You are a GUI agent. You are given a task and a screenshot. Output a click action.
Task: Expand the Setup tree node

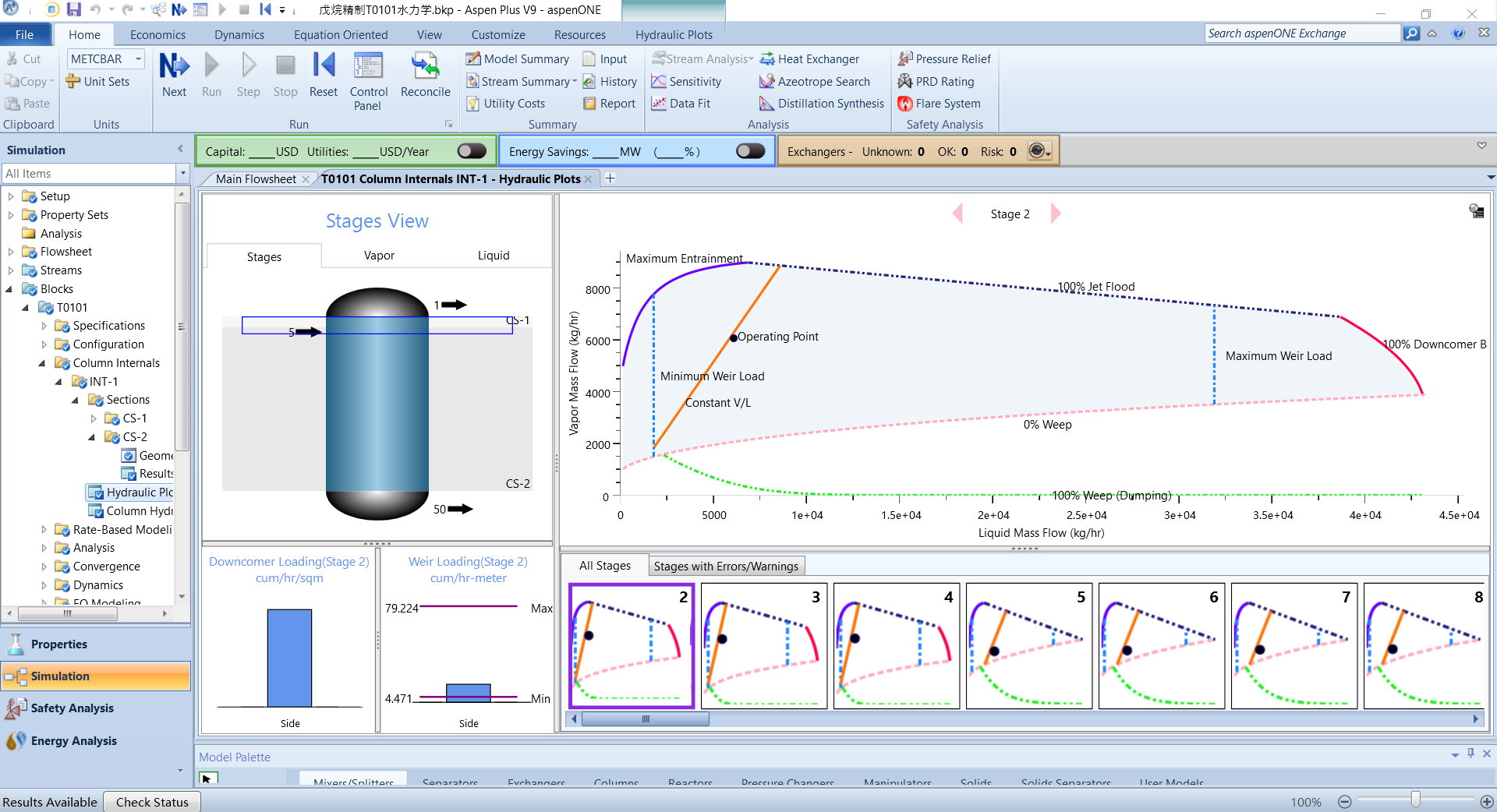click(11, 196)
